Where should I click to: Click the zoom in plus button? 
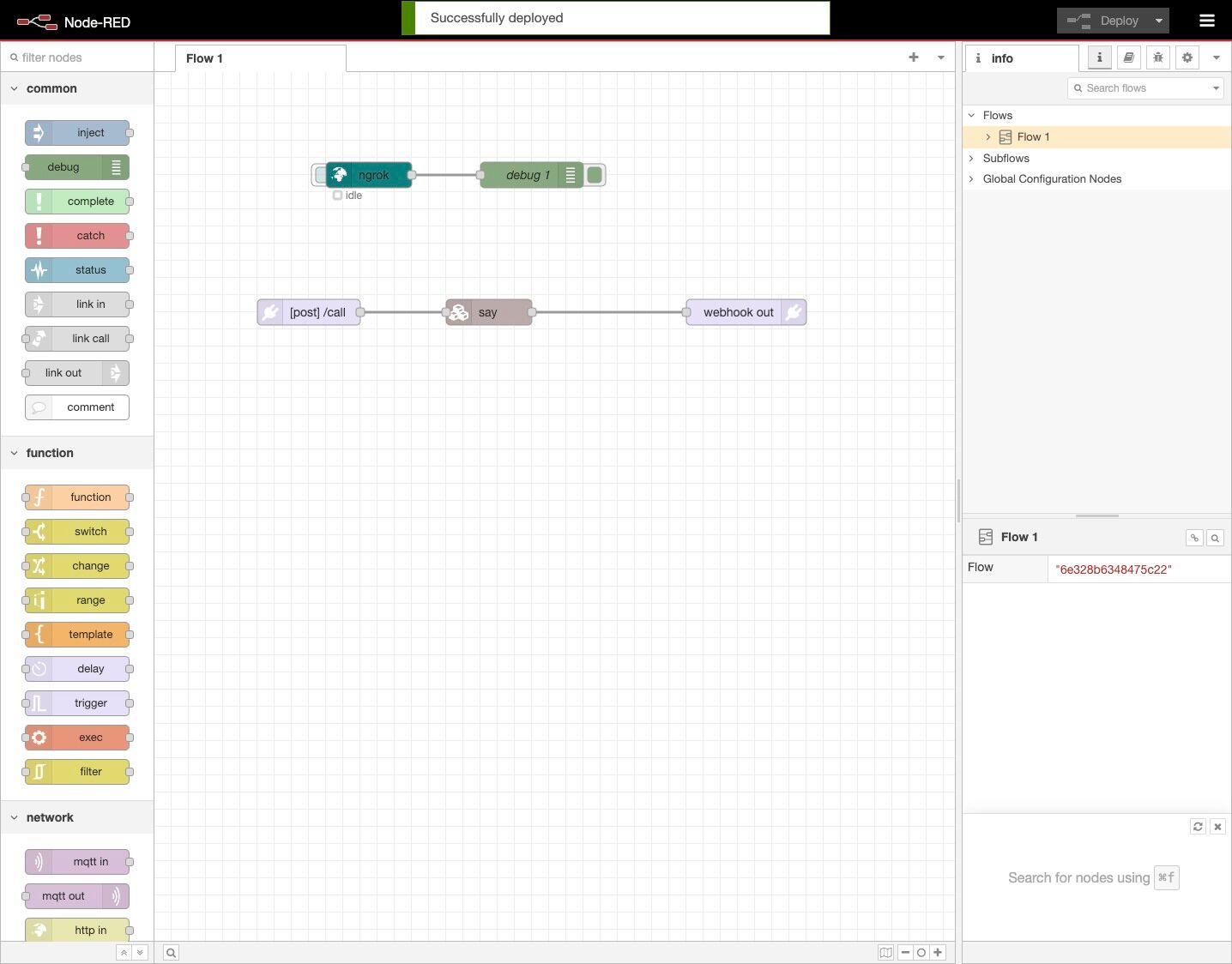pos(938,952)
